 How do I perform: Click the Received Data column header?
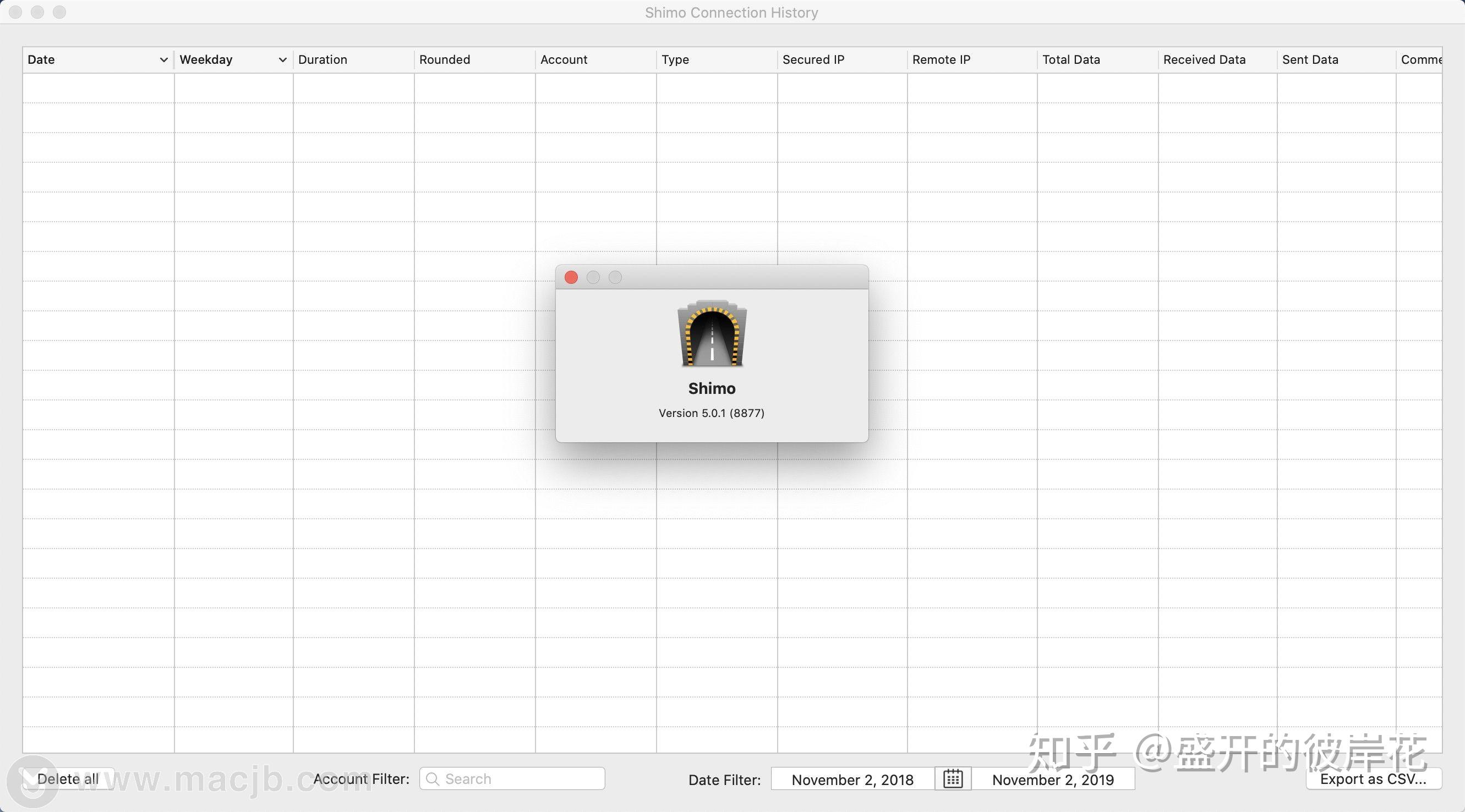tap(1204, 60)
